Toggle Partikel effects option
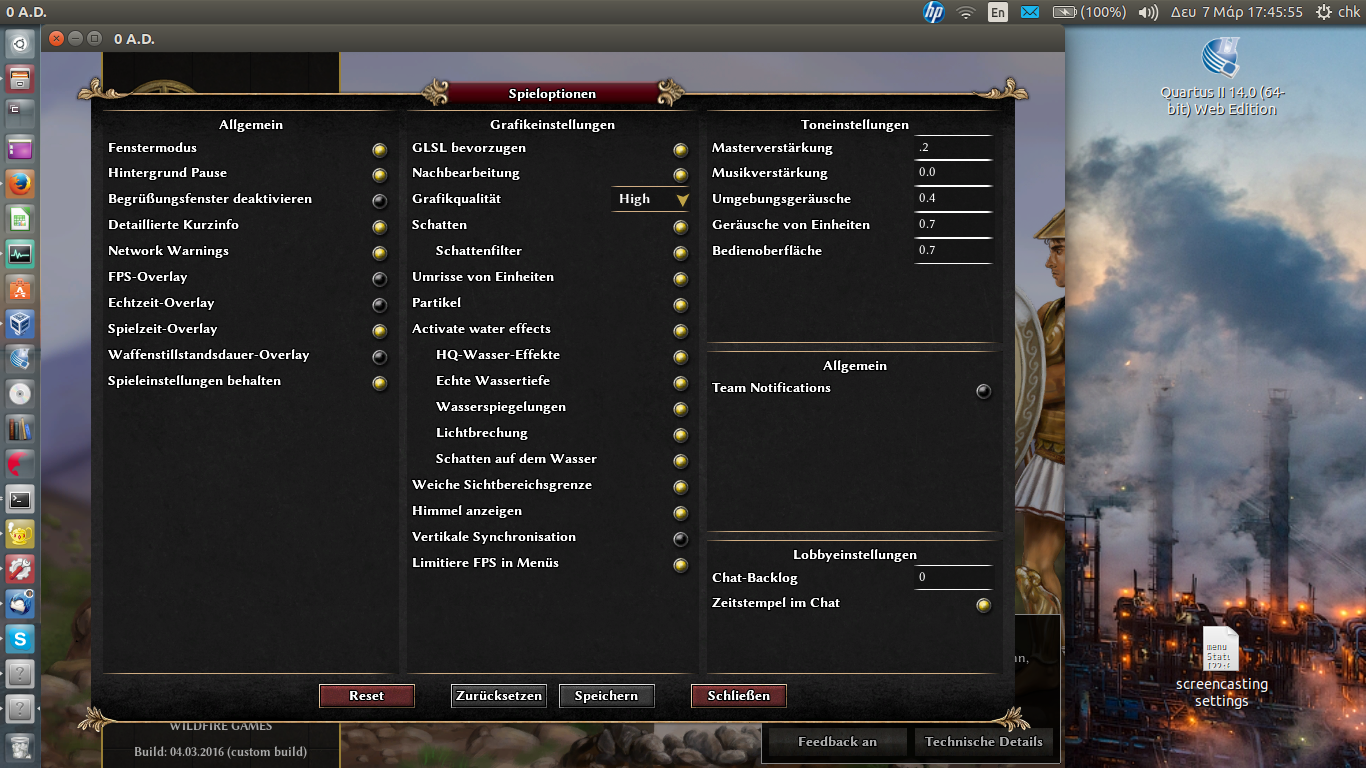This screenshot has width=1366, height=768. tap(681, 305)
